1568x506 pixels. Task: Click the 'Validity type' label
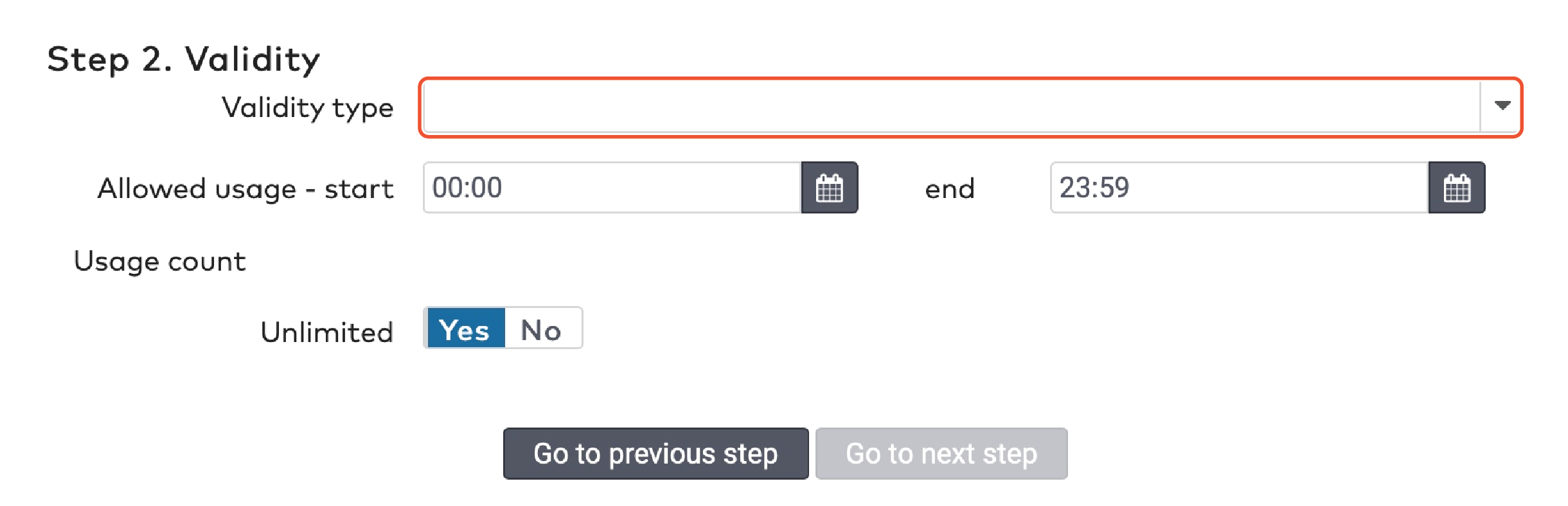tap(307, 107)
